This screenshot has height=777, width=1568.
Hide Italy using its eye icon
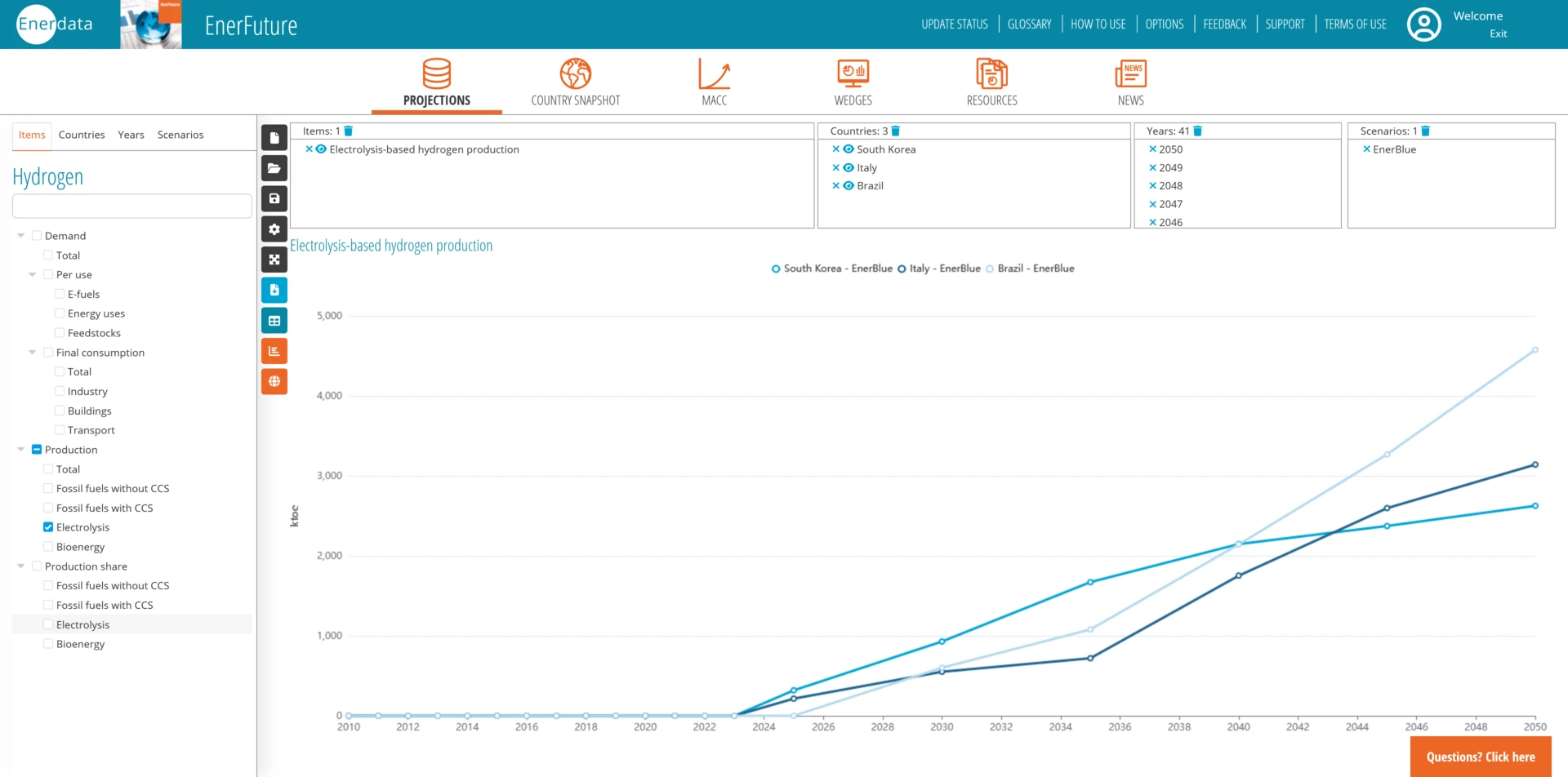point(849,168)
